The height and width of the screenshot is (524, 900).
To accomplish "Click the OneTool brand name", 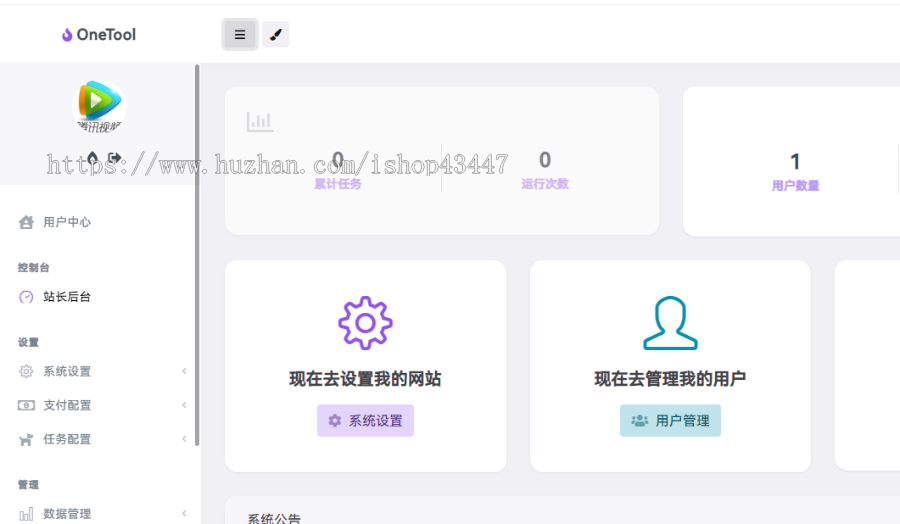I will tap(106, 35).
